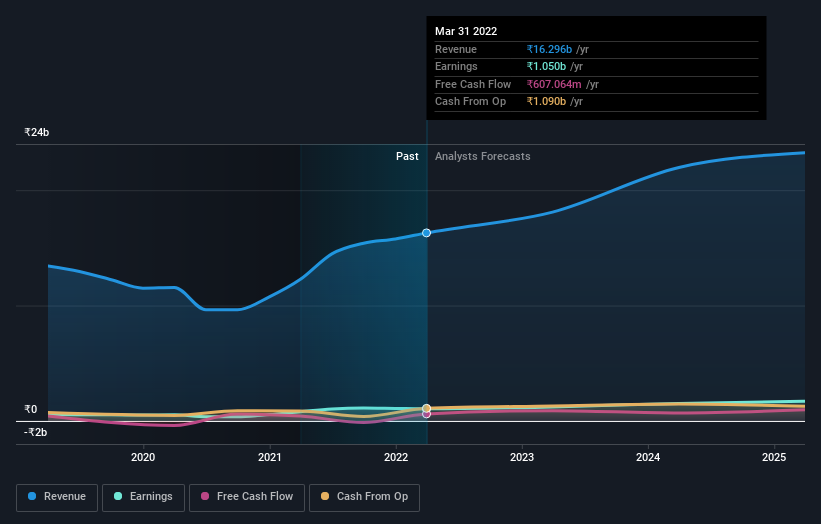Click the ₹24b y-axis label
Image resolution: width=821 pixels, height=524 pixels.
(x=37, y=132)
